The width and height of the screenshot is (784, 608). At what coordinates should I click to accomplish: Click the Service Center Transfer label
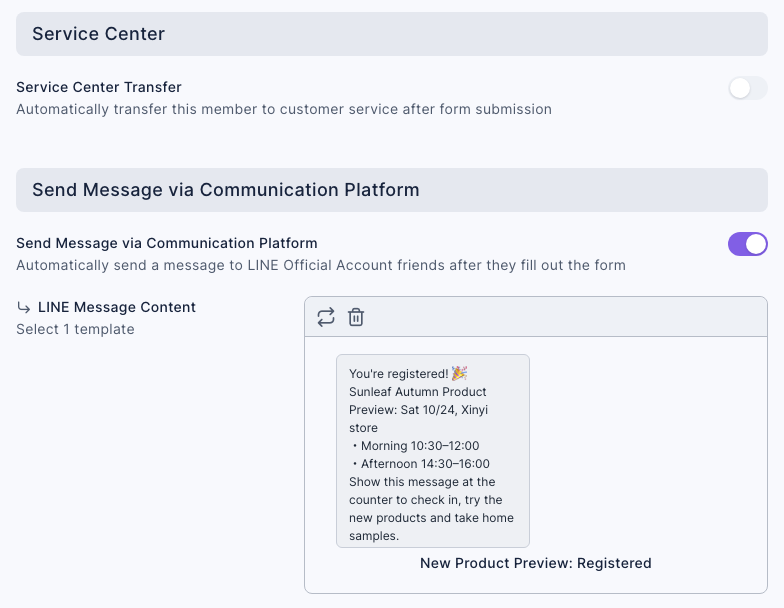[99, 87]
